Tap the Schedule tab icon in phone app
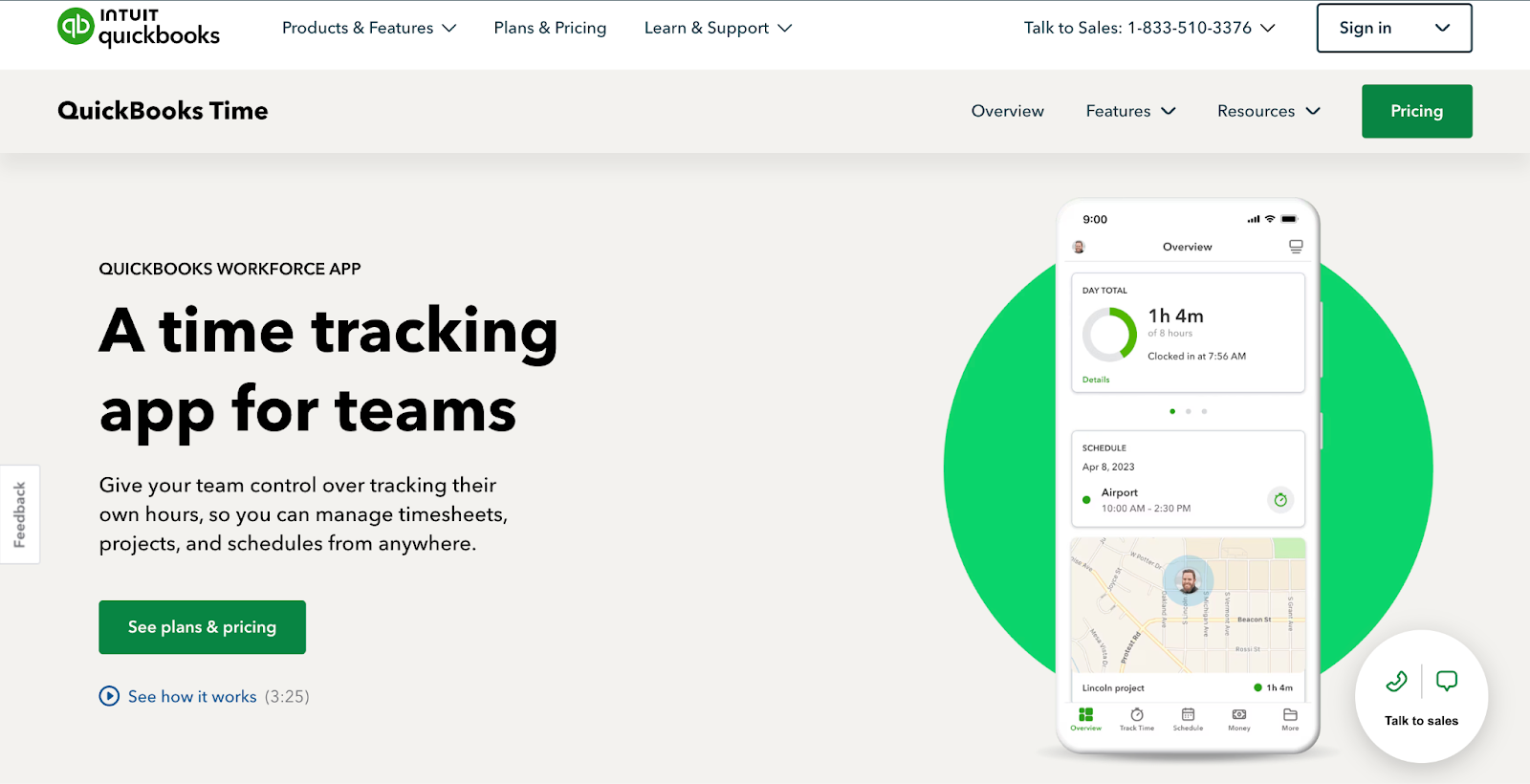The height and width of the screenshot is (784, 1530). click(x=1188, y=719)
